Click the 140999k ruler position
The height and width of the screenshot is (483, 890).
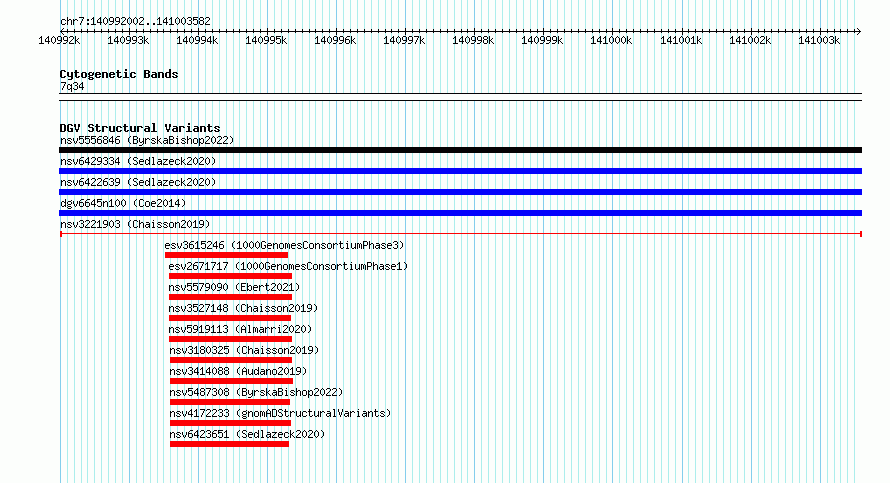tap(543, 40)
